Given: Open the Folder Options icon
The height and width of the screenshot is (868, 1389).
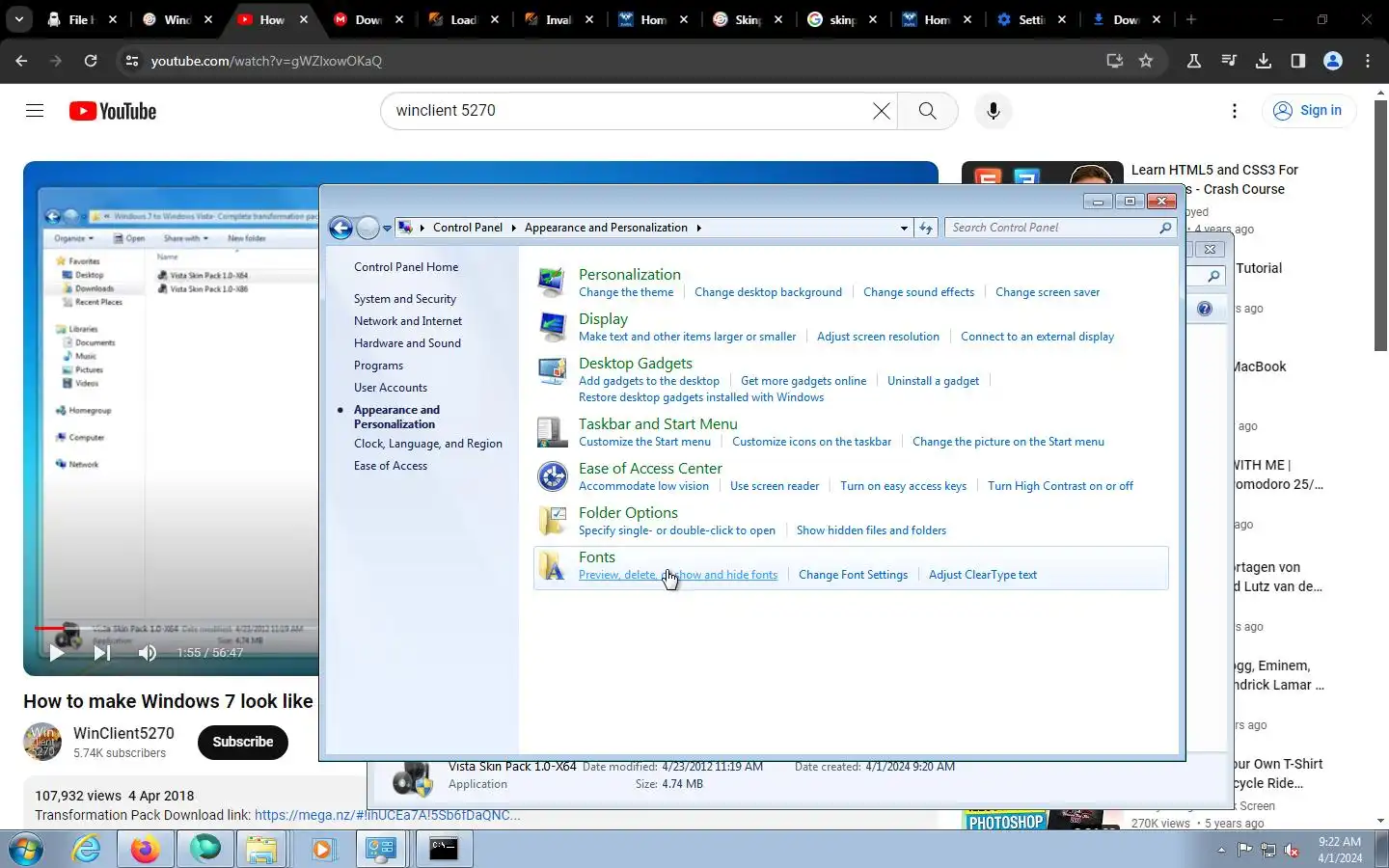Looking at the screenshot, I should [x=552, y=521].
